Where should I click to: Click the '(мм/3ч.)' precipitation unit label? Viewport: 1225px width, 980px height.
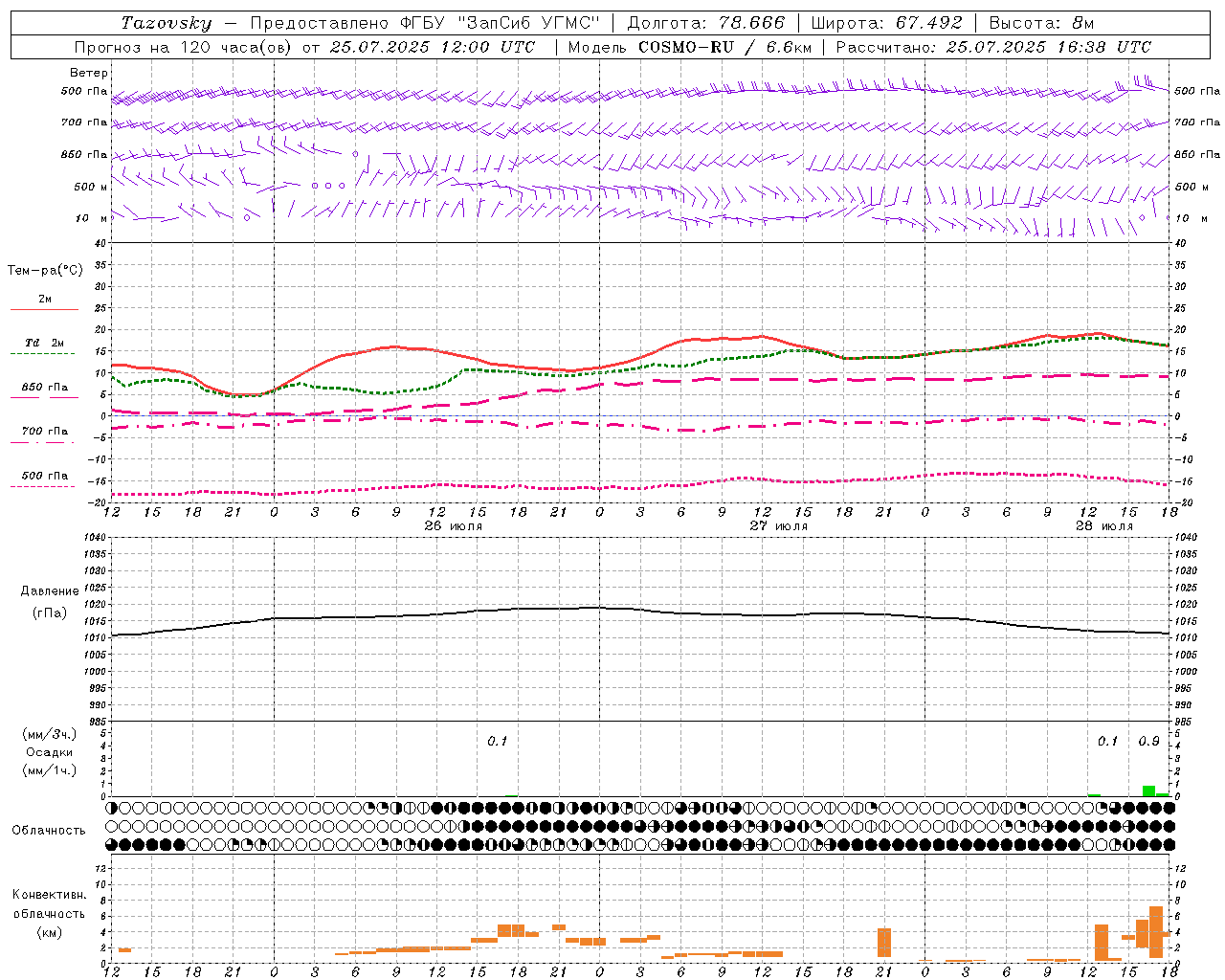coord(50,734)
